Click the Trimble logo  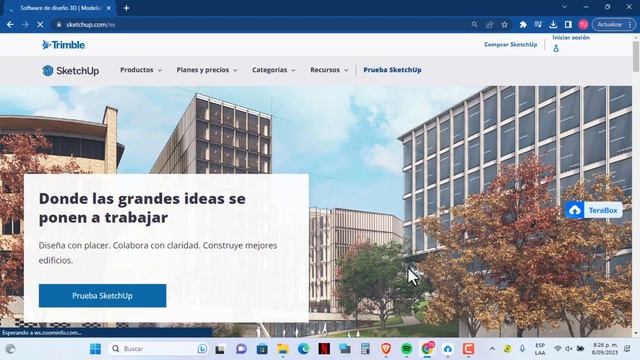pos(64,44)
